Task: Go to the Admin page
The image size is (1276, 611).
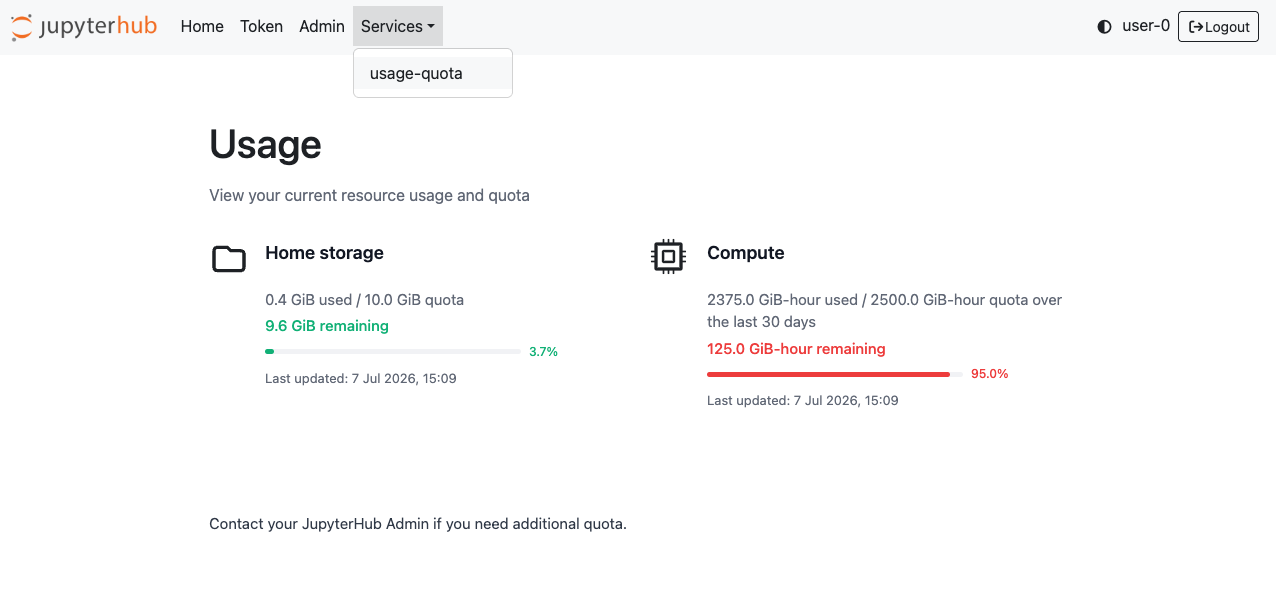Action: [322, 26]
